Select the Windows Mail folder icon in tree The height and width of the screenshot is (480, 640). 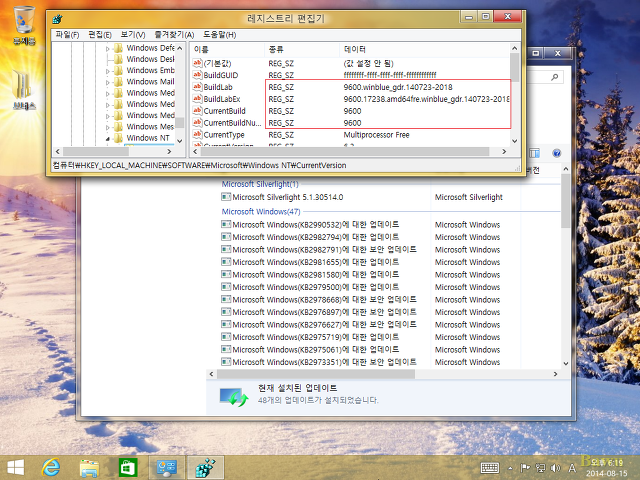click(118, 82)
